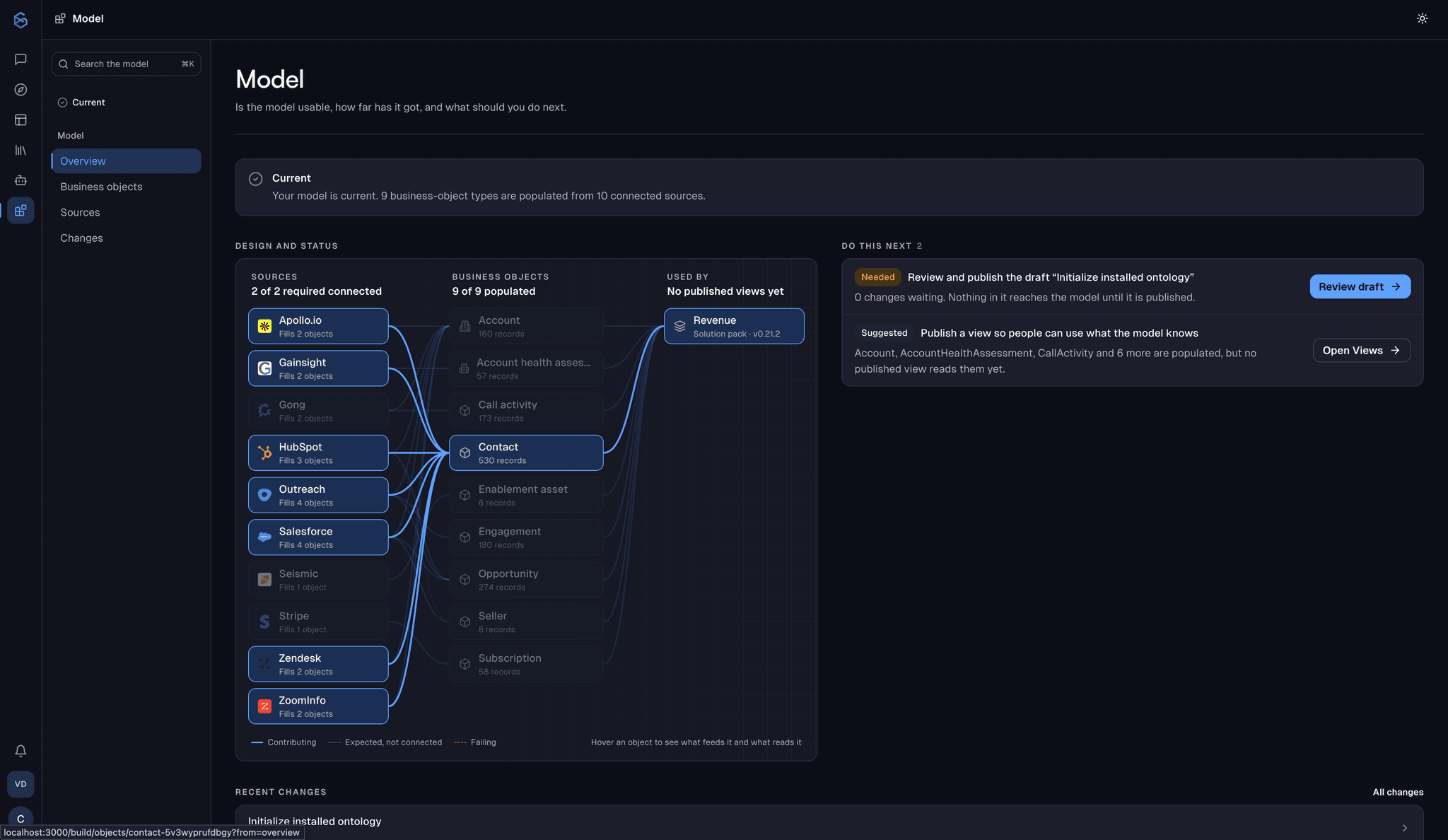Open the All changes link
1448x840 pixels.
point(1398,792)
